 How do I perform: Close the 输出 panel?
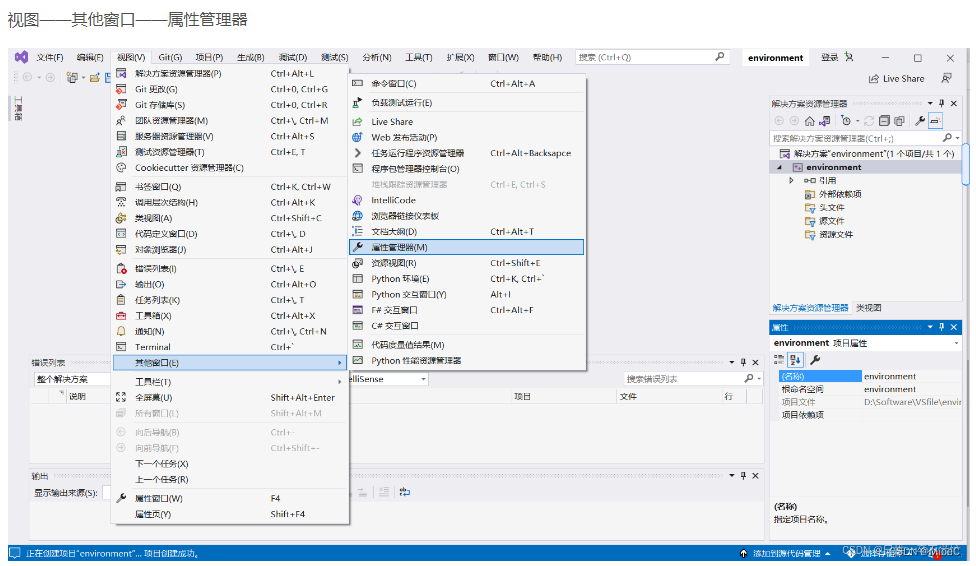(x=755, y=476)
